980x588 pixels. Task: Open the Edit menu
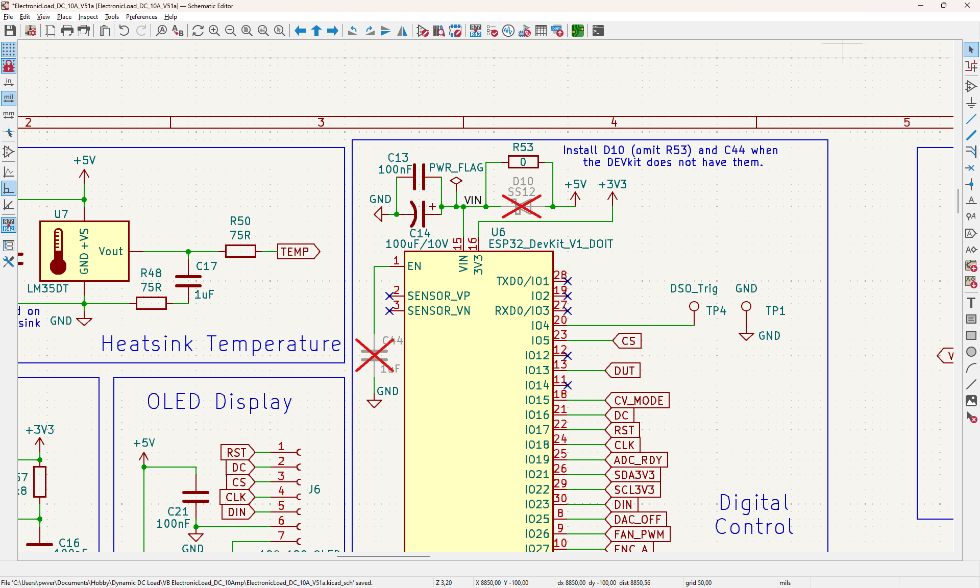tap(25, 17)
